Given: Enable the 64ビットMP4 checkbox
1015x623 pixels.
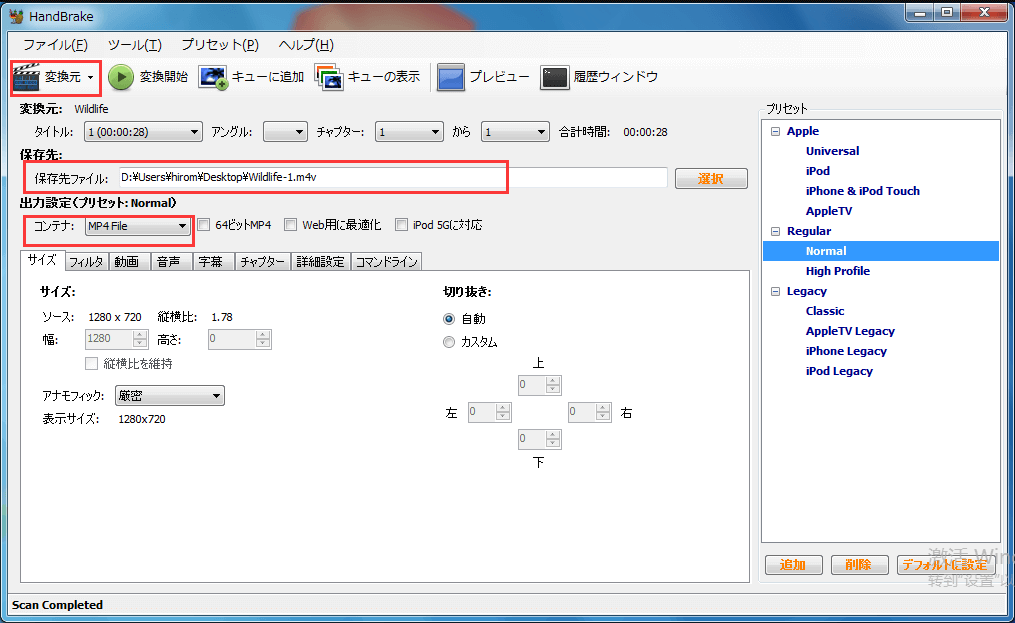Looking at the screenshot, I should point(203,224).
